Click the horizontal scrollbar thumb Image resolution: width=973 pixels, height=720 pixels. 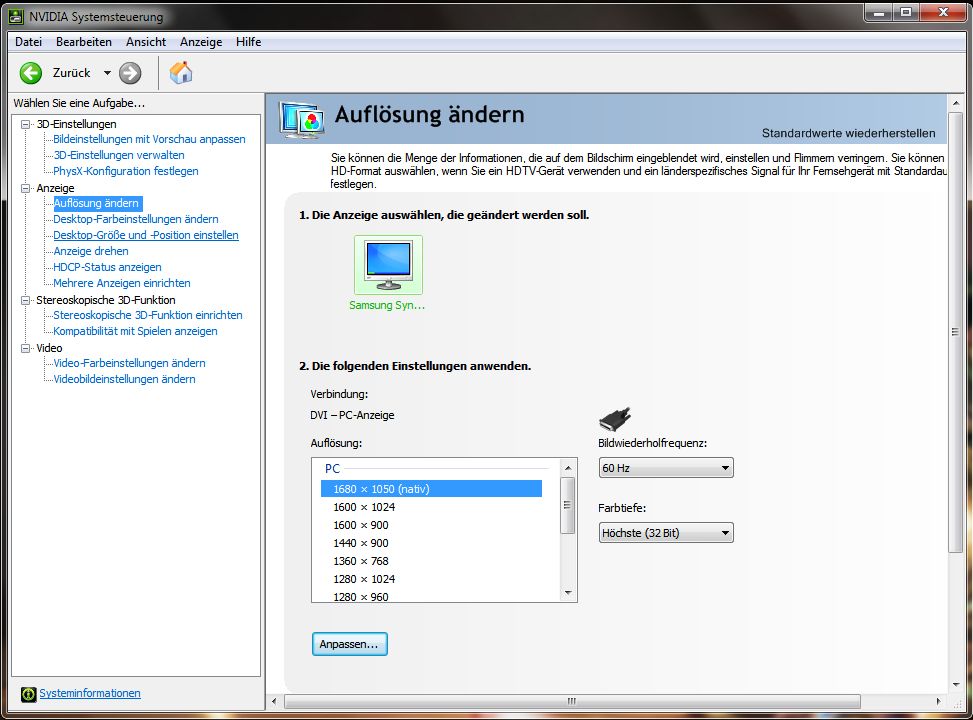pyautogui.click(x=572, y=701)
